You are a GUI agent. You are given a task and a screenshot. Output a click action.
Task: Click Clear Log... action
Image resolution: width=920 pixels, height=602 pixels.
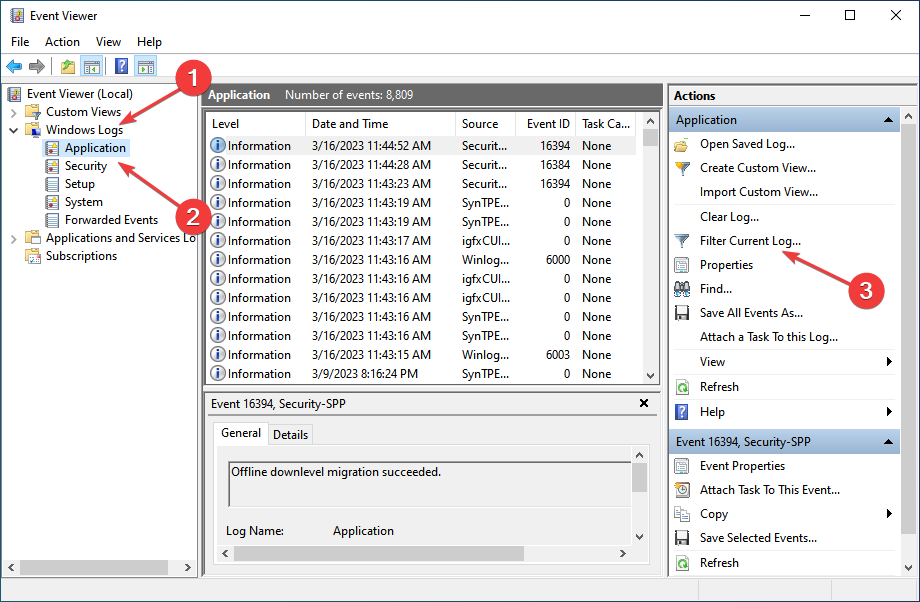point(729,217)
